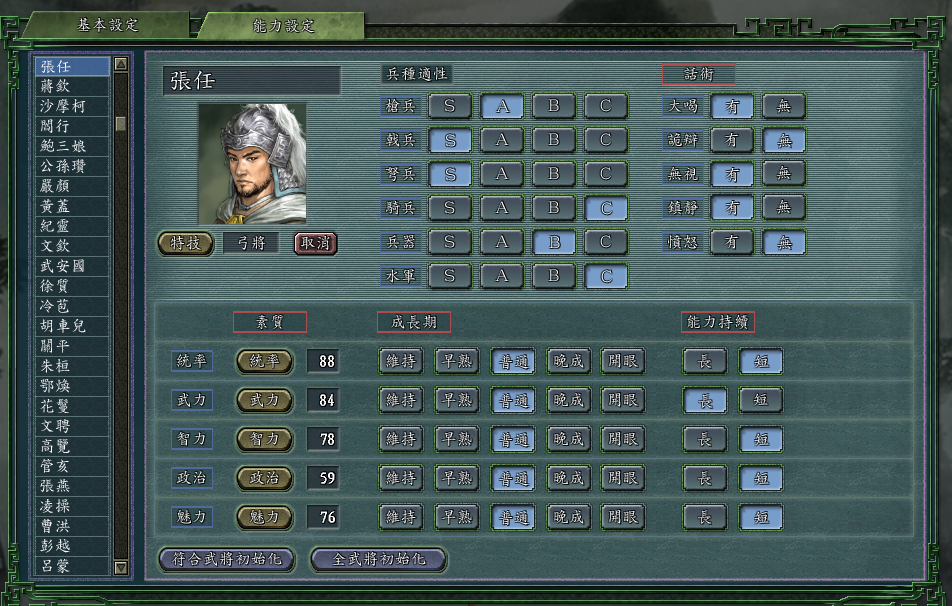Click the officer list scroll up arrow

click(x=121, y=64)
